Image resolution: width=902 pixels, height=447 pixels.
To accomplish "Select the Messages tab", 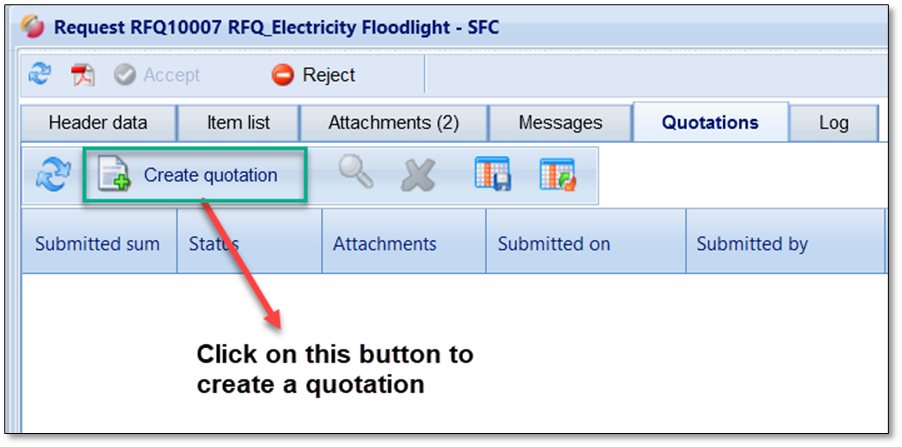I will coord(560,123).
